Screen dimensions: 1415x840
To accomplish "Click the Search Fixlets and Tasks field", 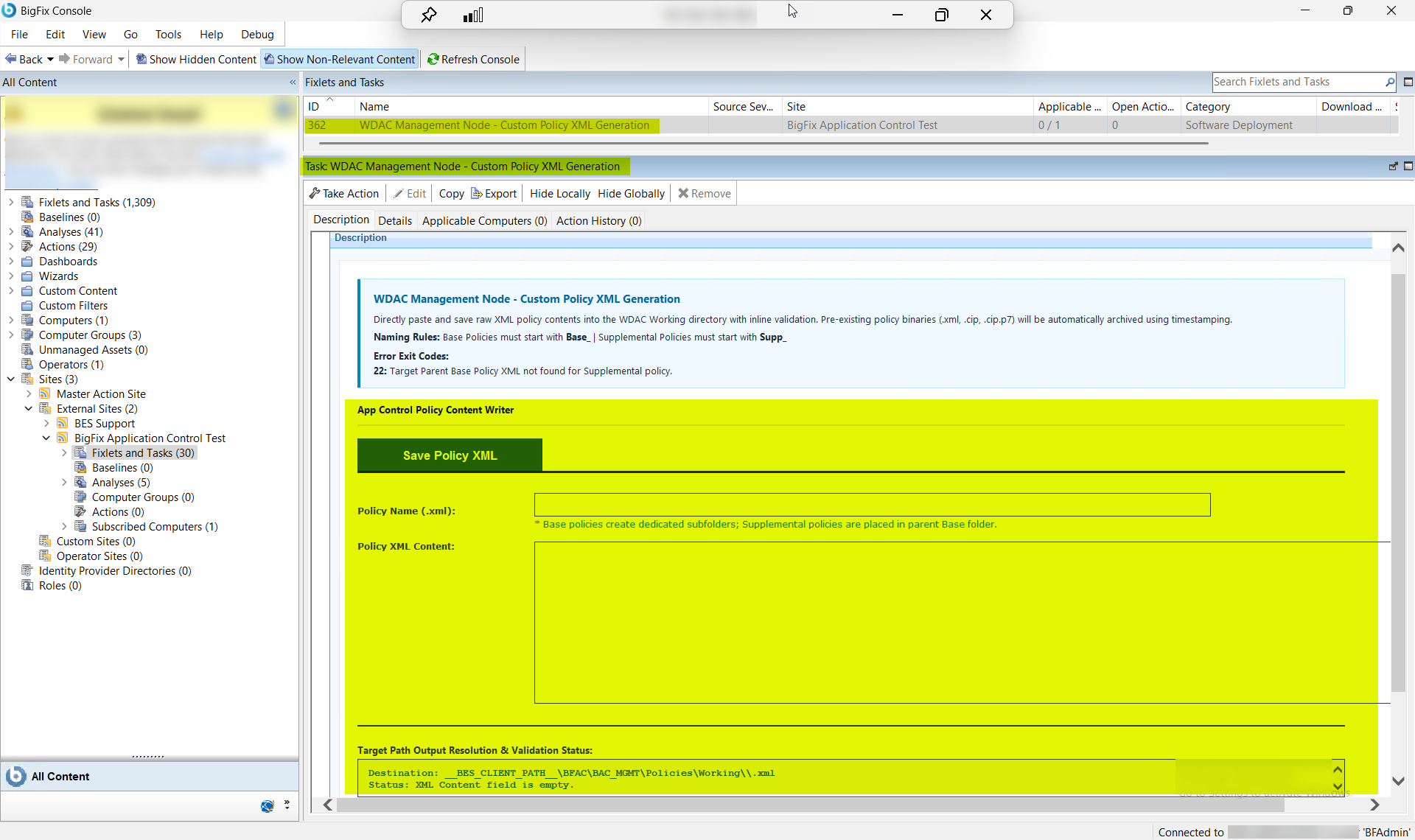I will (x=1299, y=82).
